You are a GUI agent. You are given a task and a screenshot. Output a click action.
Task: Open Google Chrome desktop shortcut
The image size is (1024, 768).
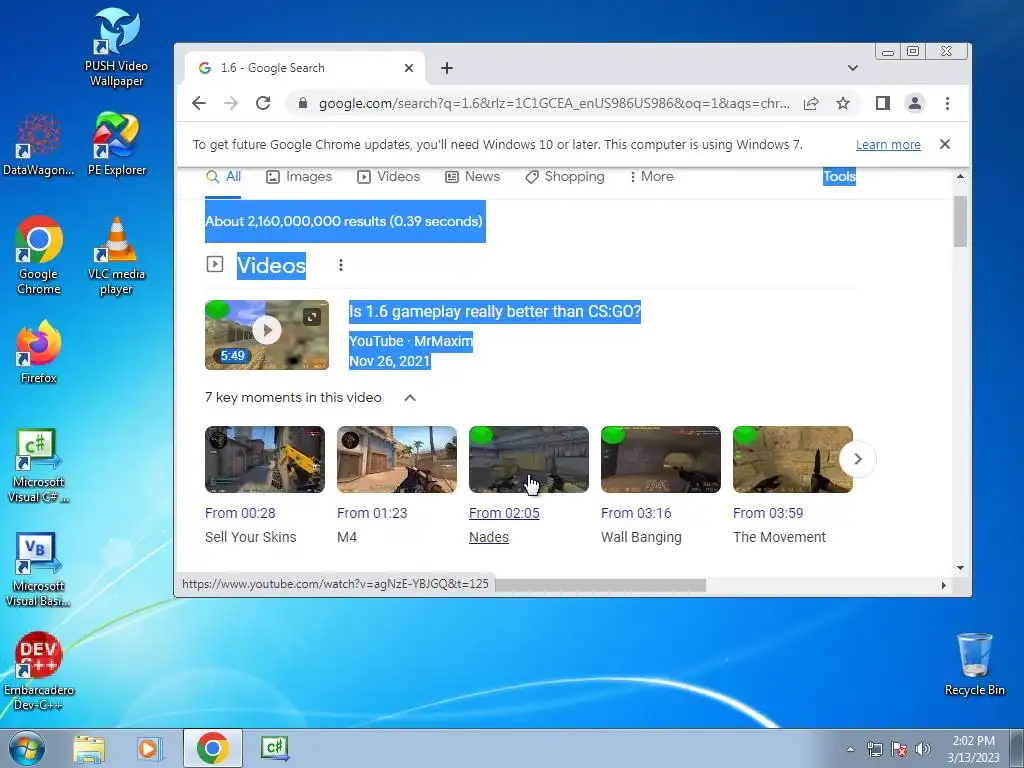(39, 255)
